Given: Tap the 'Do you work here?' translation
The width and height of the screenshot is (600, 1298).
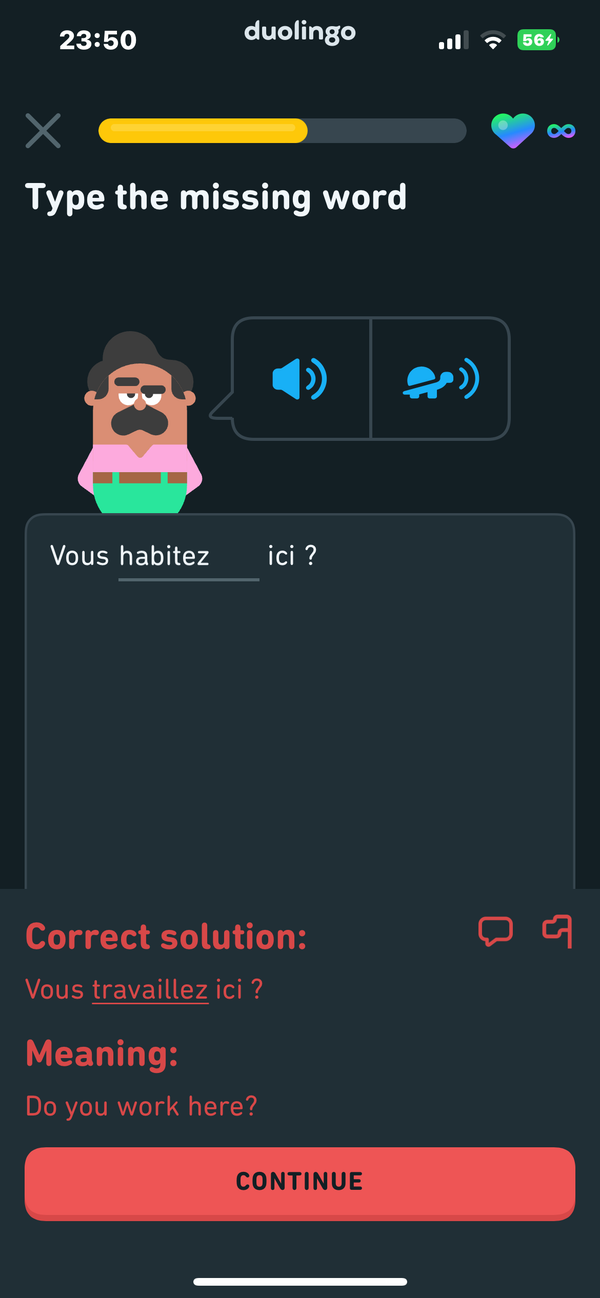Looking at the screenshot, I should coord(141,1107).
